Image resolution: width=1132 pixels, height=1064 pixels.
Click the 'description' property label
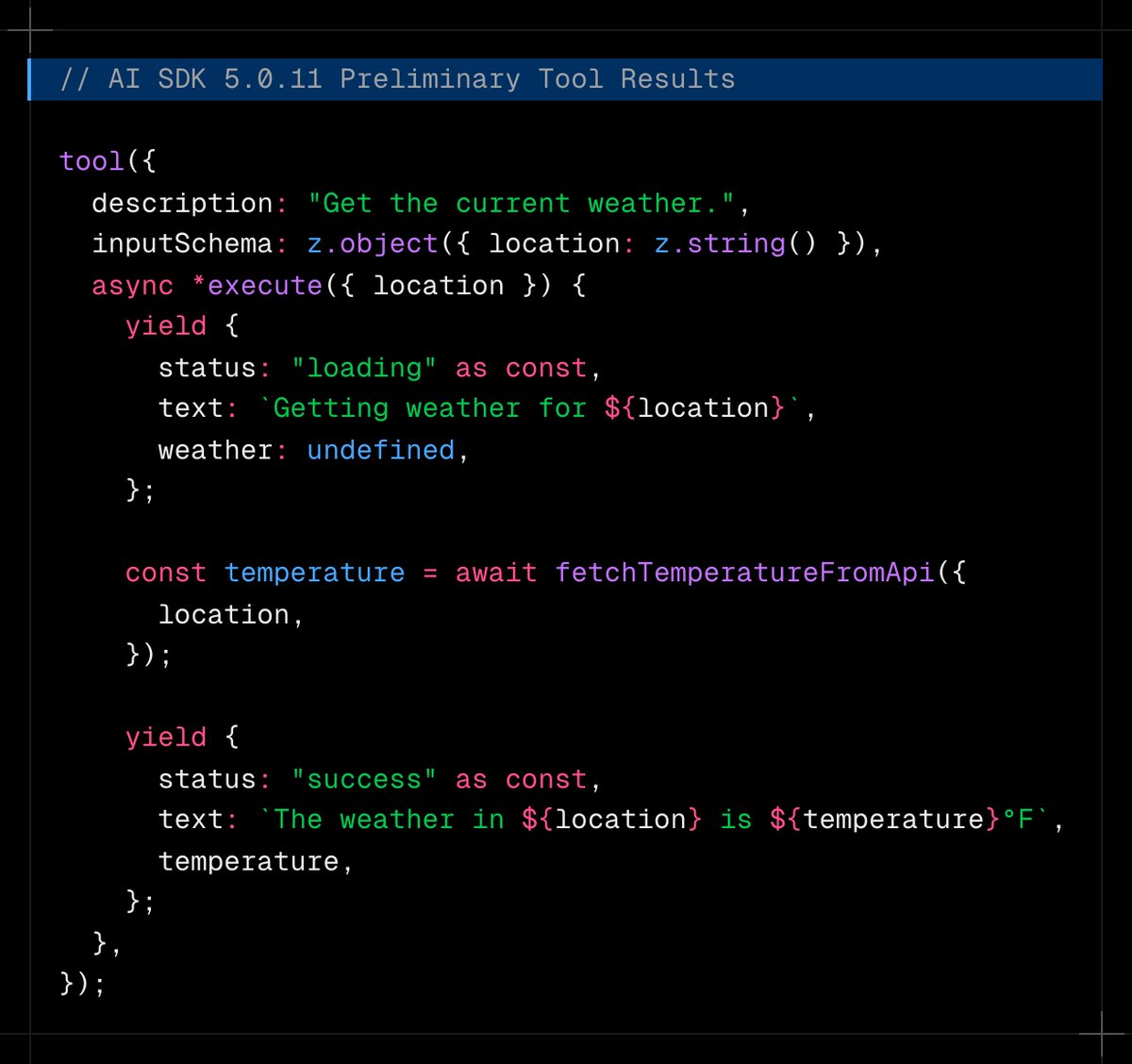179,203
